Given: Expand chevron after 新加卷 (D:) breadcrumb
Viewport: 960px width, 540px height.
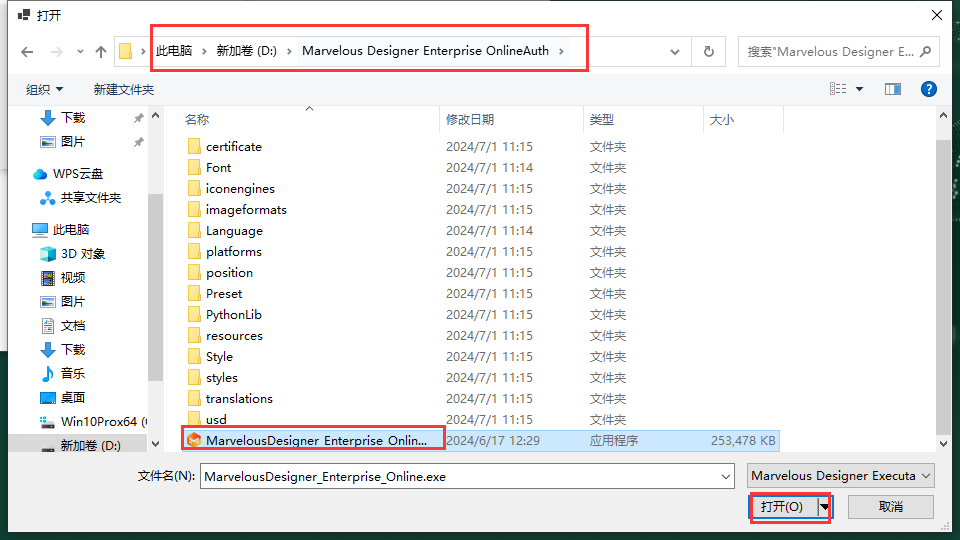Looking at the screenshot, I should [289, 51].
